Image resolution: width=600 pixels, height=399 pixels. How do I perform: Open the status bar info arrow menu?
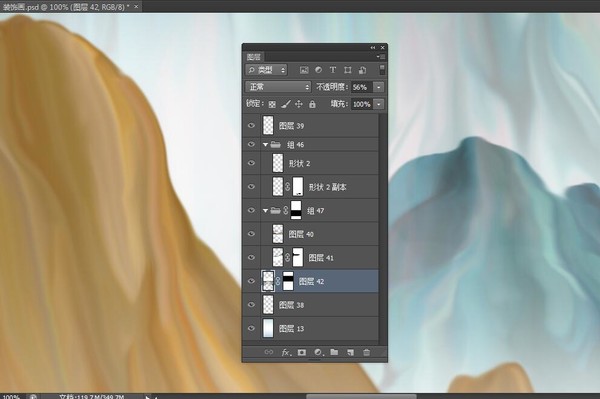coord(148,397)
